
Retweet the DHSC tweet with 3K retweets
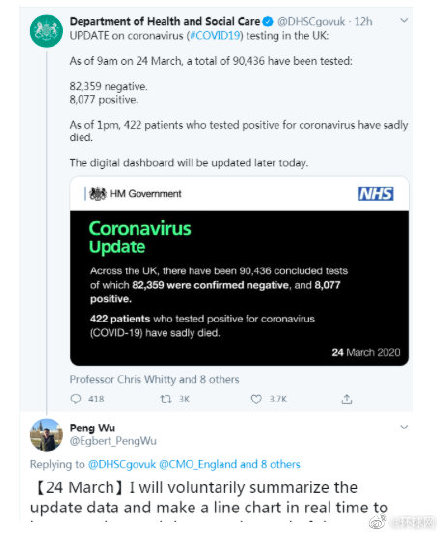pos(166,399)
